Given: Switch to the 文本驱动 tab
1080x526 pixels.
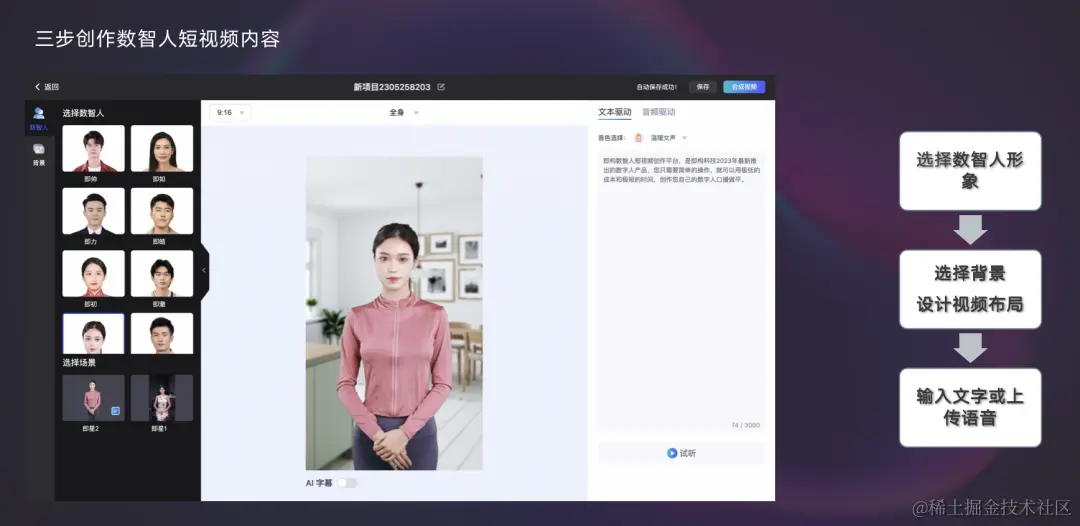Looking at the screenshot, I should tap(614, 112).
